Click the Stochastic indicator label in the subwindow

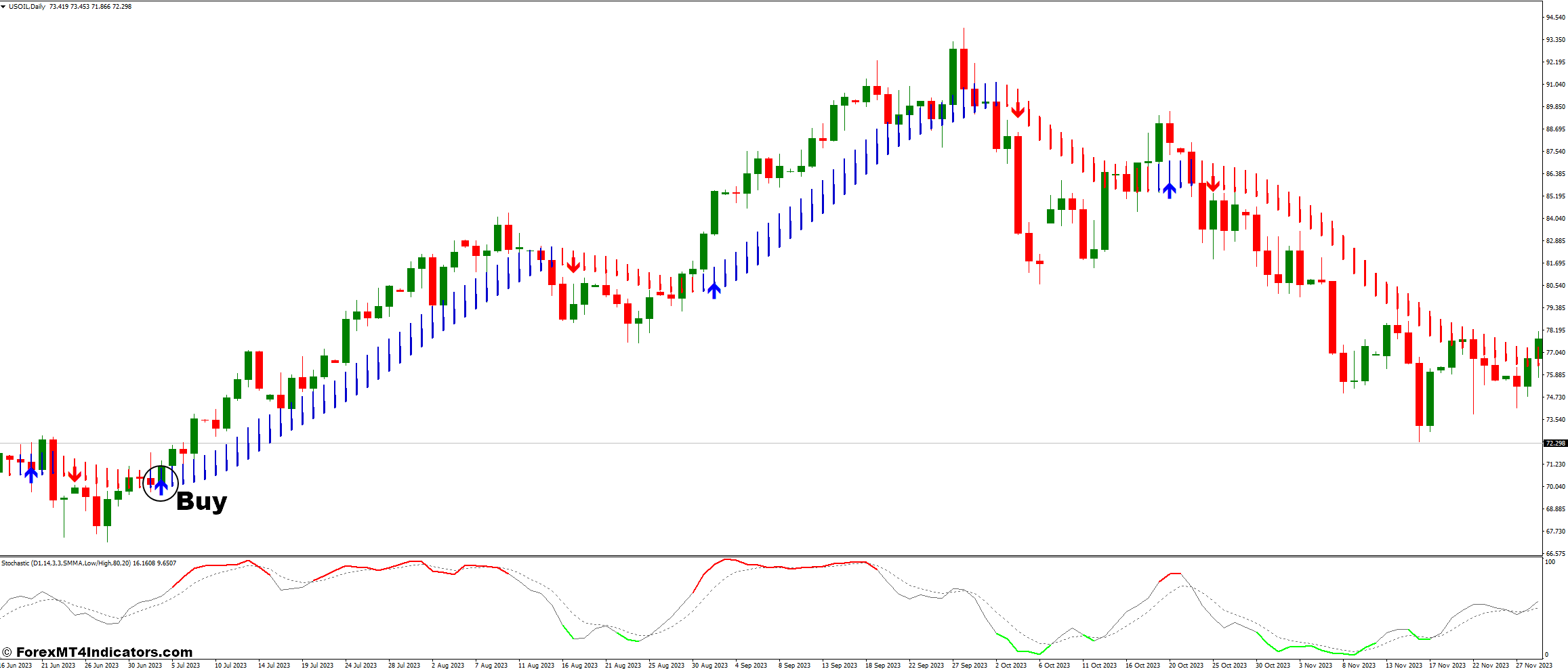[x=88, y=562]
